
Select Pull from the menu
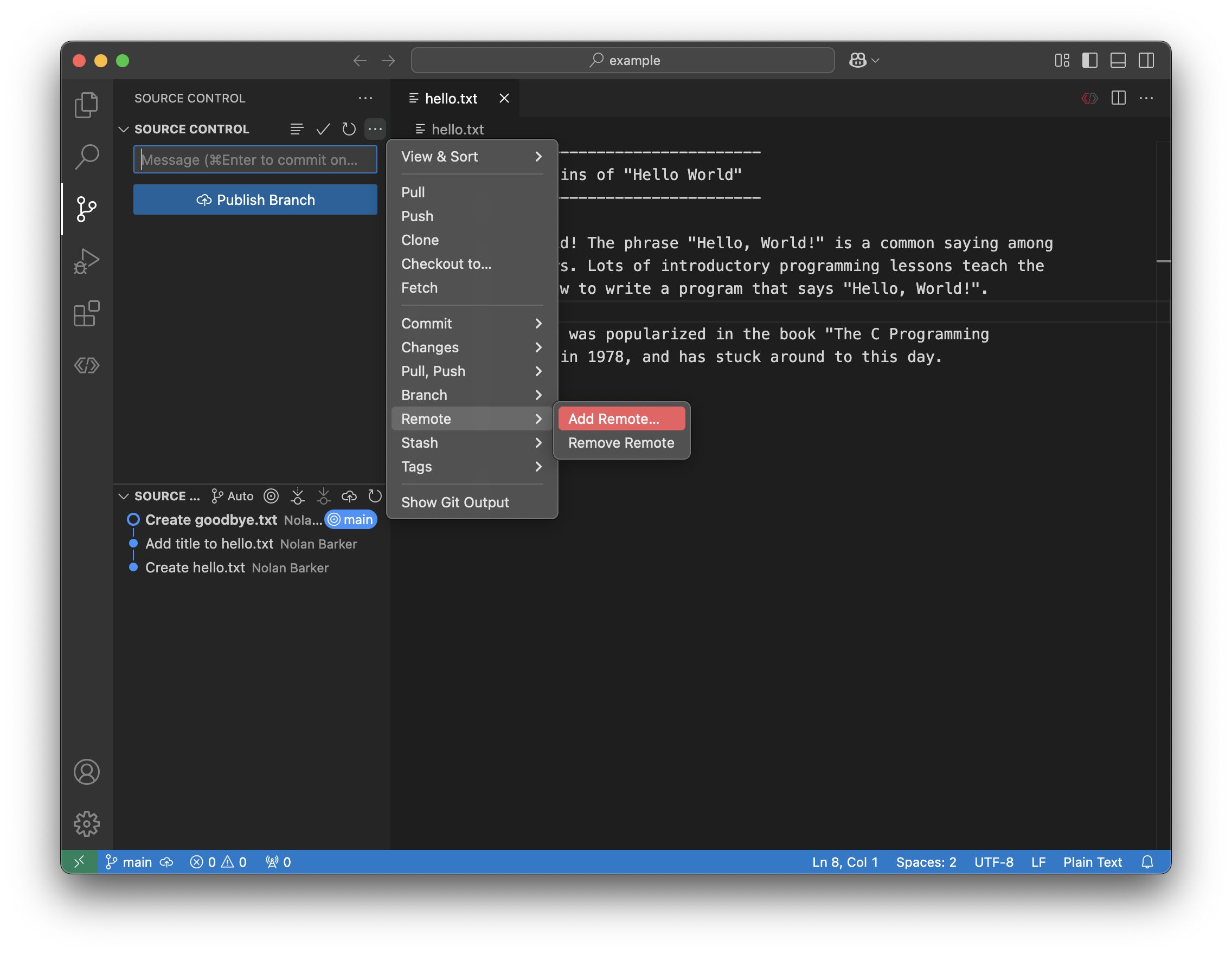coord(472,192)
